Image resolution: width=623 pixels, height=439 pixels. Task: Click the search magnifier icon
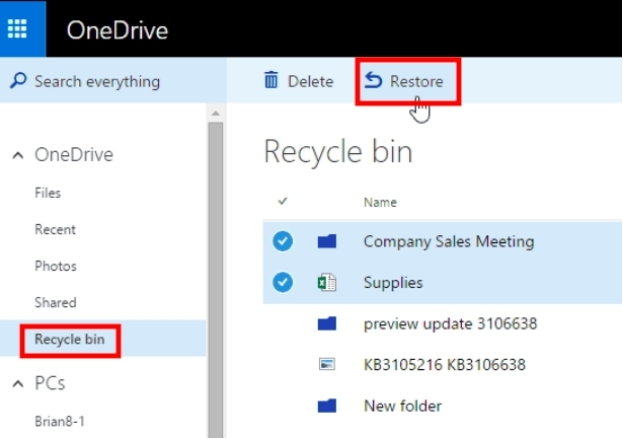pyautogui.click(x=18, y=81)
